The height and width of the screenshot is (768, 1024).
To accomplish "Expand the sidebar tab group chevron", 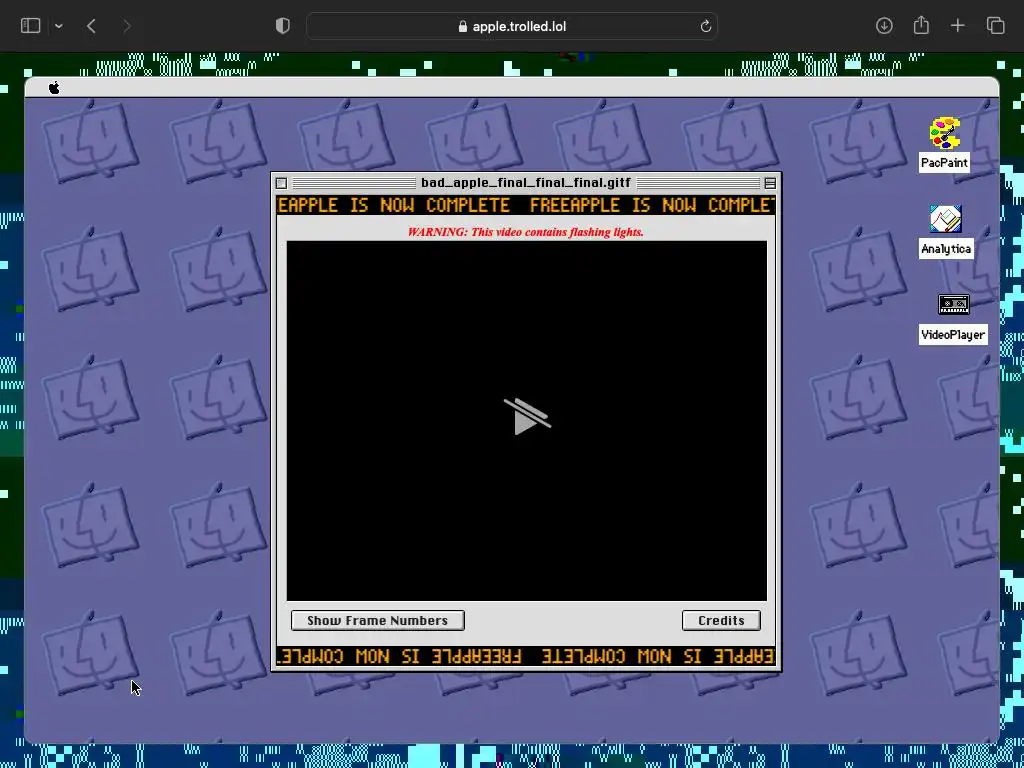I will click(59, 26).
